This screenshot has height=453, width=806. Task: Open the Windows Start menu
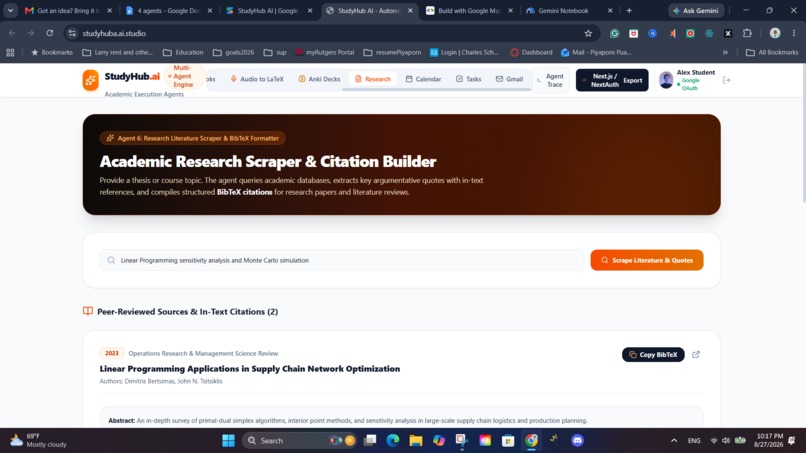coord(228,441)
